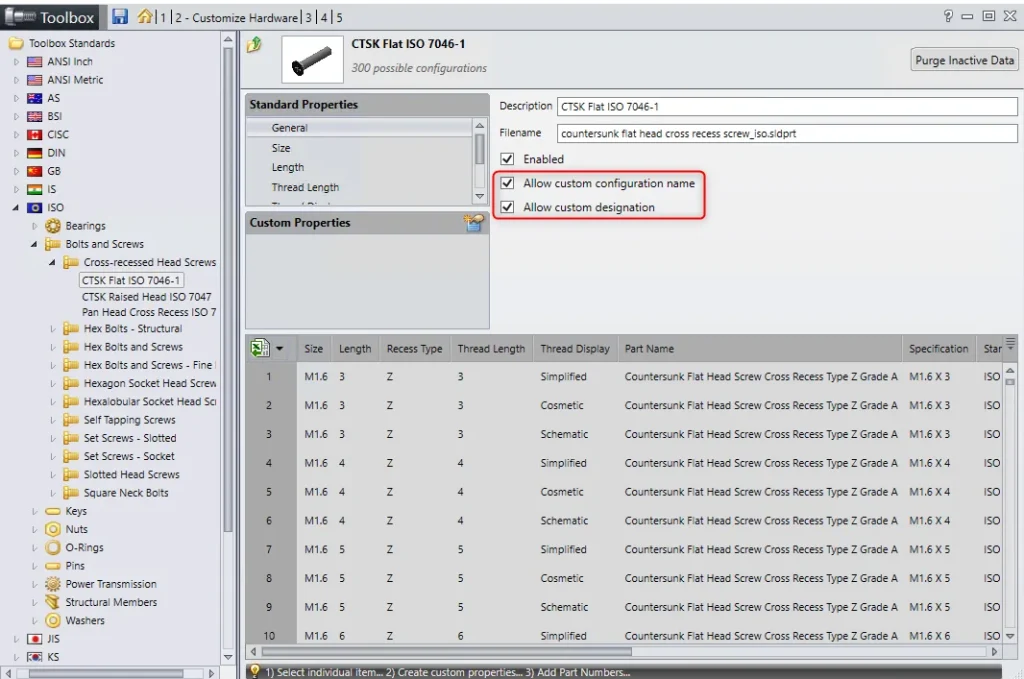
Task: Click the lightbulb tip icon in status bar
Action: coord(255,671)
